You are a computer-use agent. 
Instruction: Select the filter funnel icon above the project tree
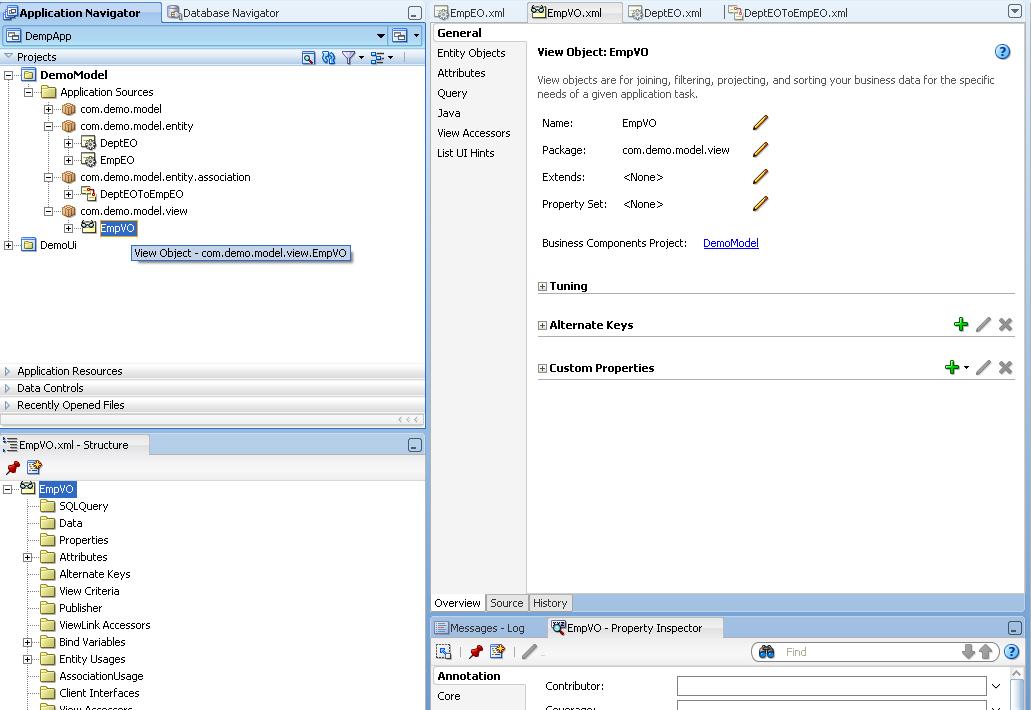point(348,57)
